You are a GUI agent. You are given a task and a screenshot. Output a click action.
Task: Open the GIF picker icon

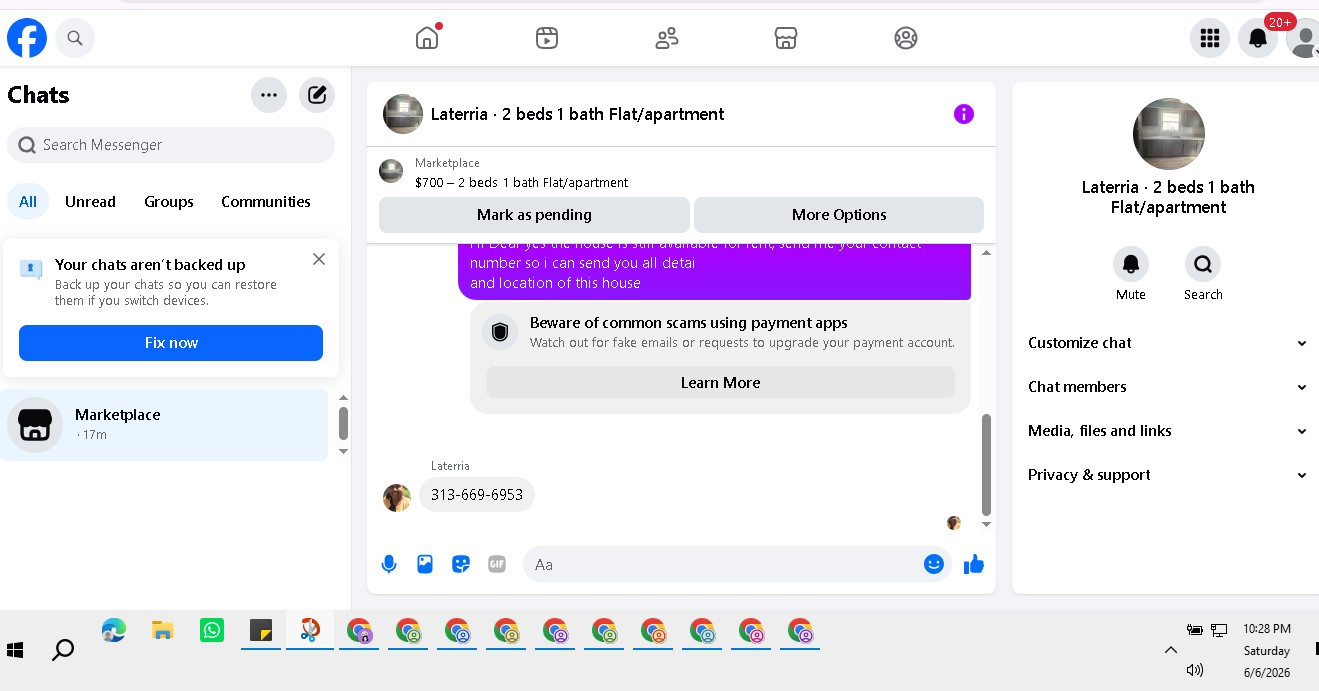(497, 564)
